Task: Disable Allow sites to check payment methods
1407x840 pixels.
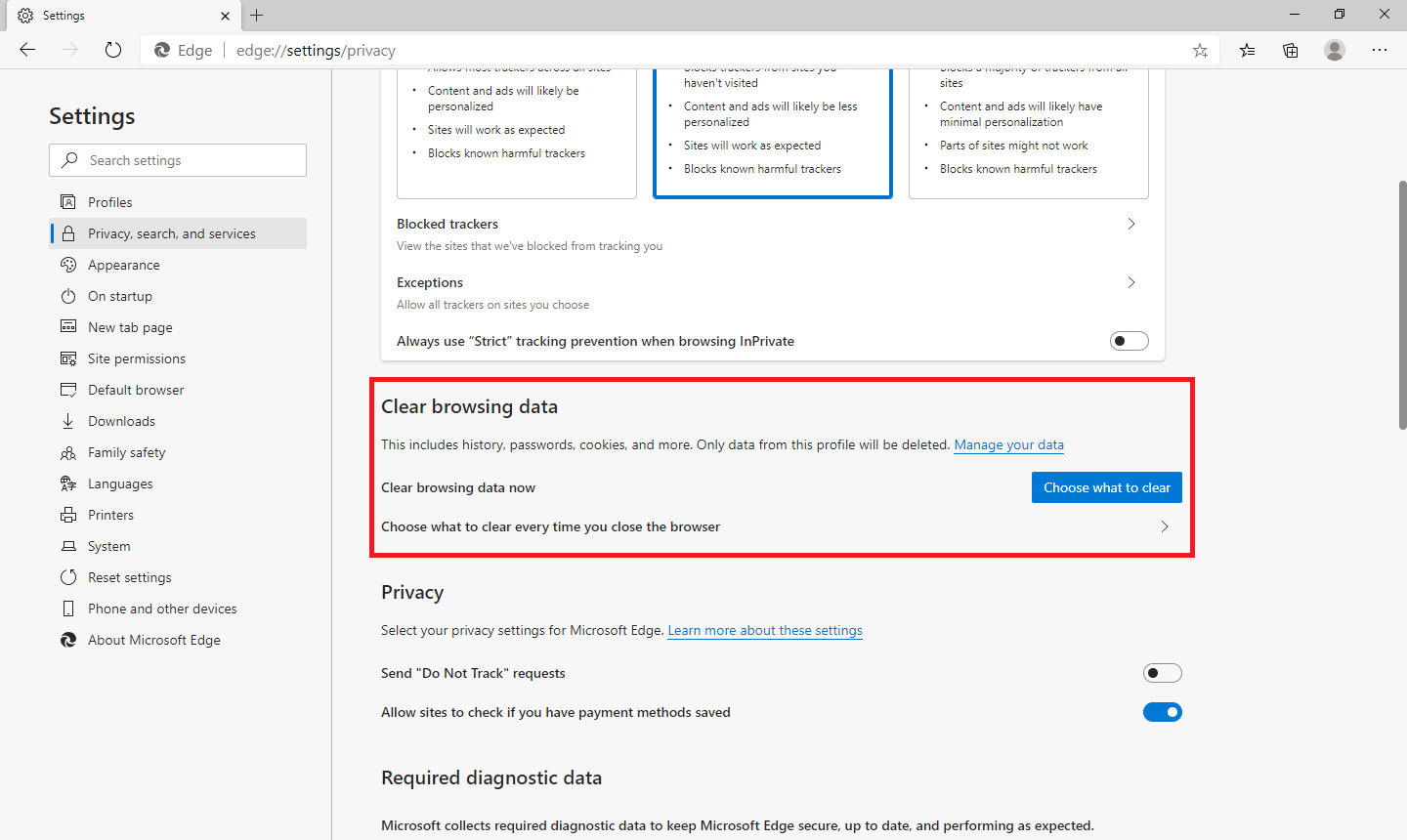Action: 1163,712
